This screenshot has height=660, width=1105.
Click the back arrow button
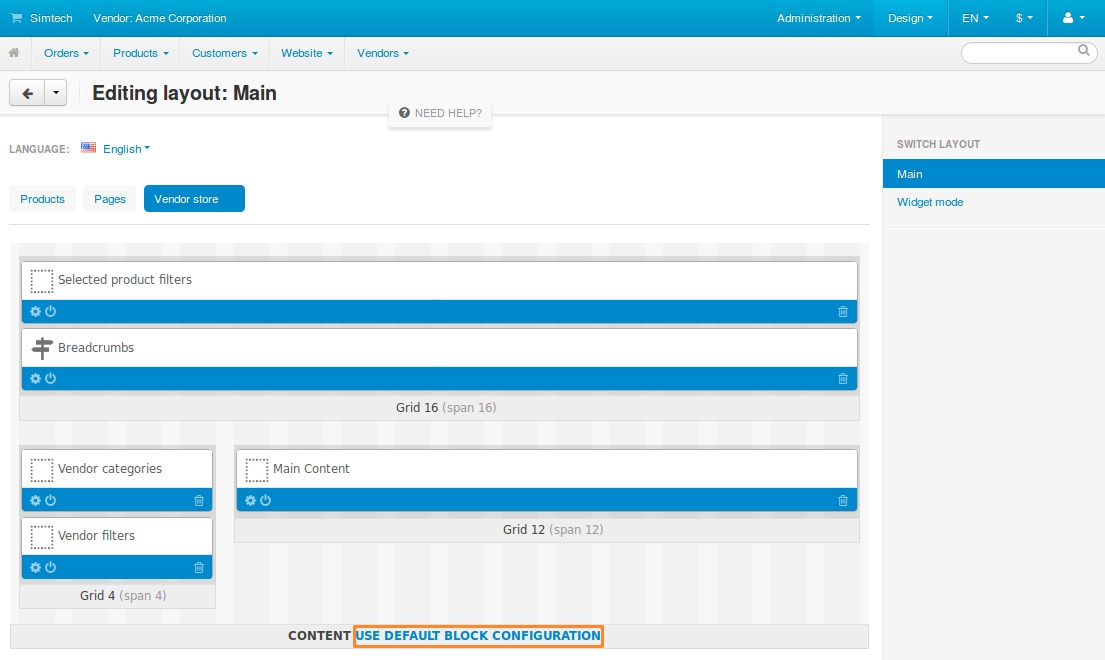click(x=27, y=93)
